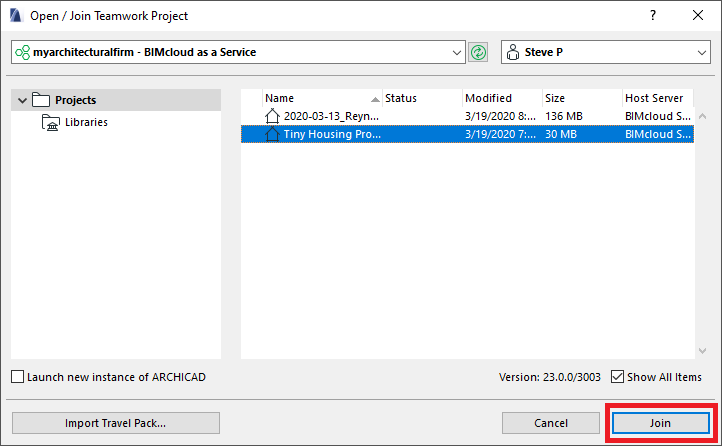Click the Cancel button

click(x=550, y=423)
